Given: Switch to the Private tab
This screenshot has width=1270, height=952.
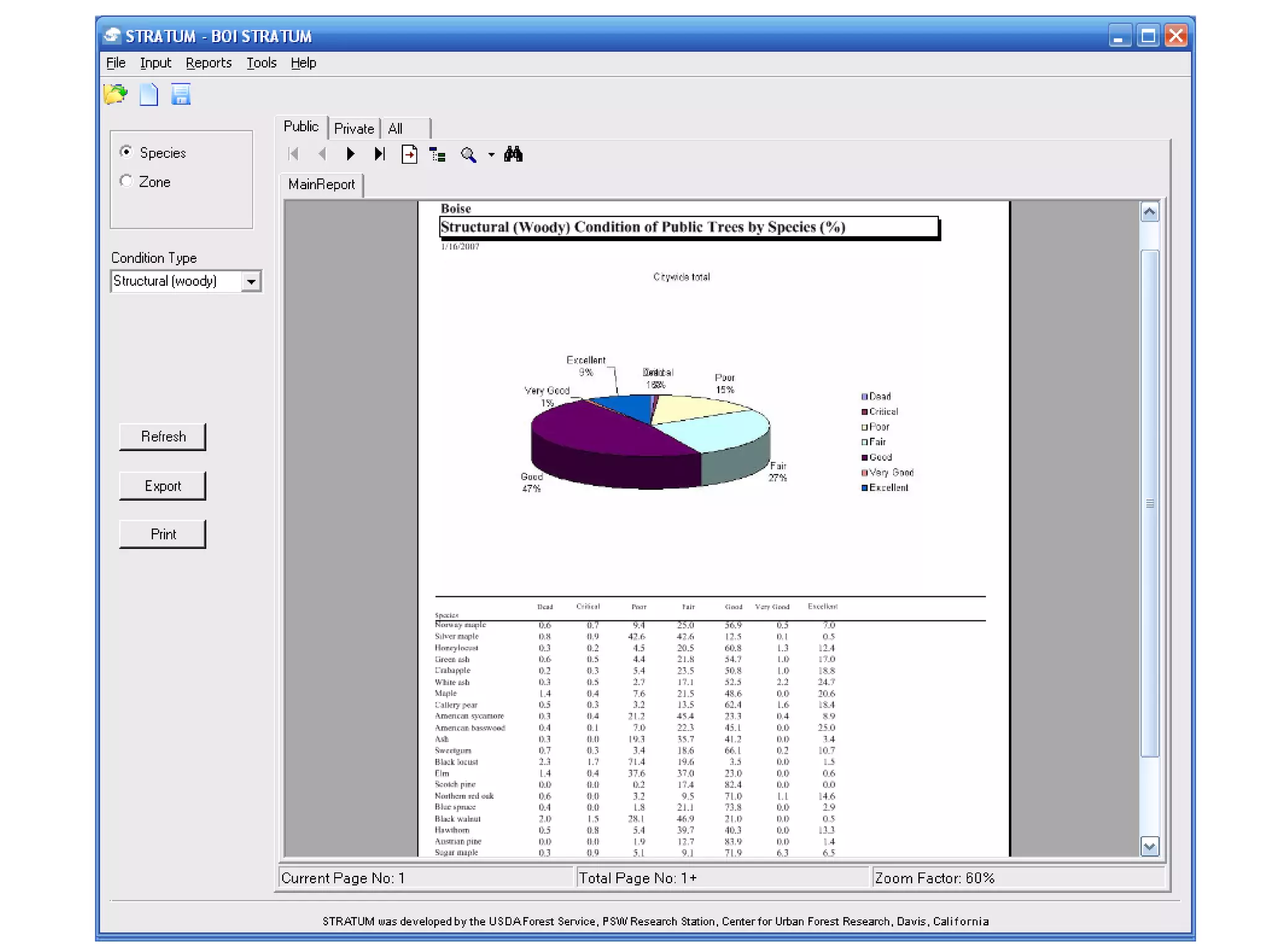Looking at the screenshot, I should click(354, 128).
